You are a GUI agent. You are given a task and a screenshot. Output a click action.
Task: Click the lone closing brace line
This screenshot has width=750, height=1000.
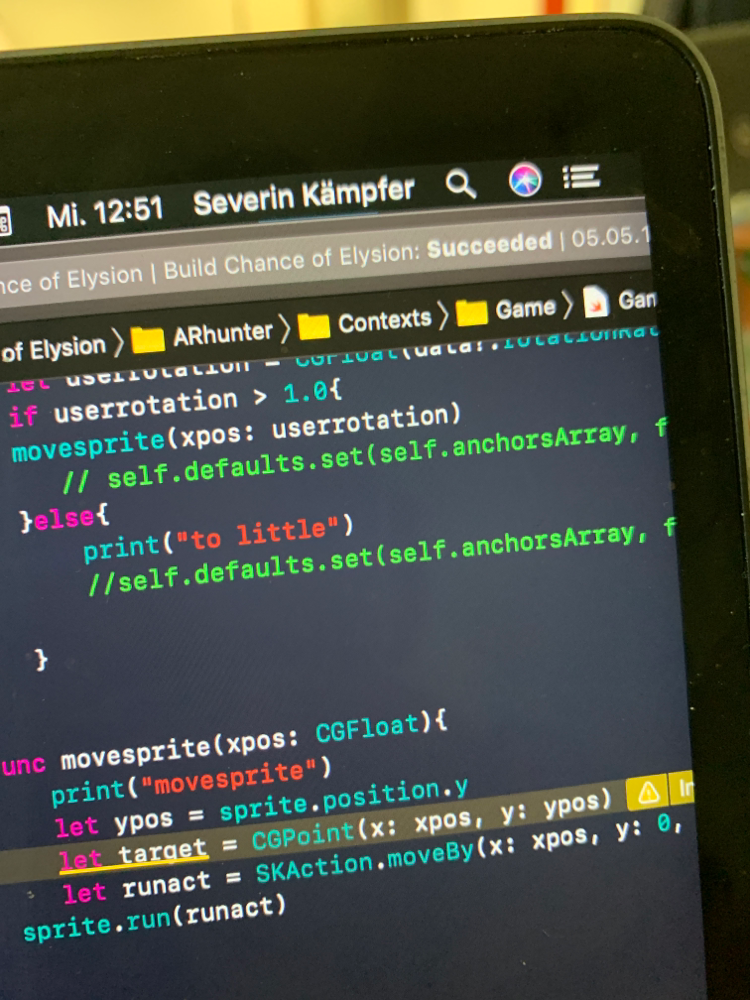[41, 659]
